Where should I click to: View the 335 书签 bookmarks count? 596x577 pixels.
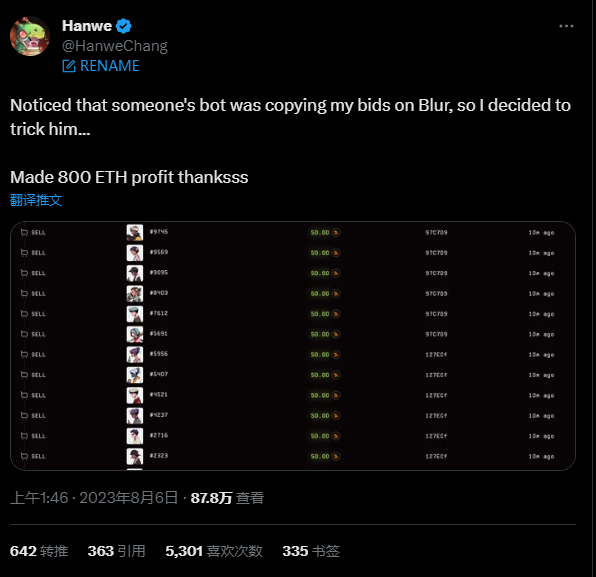(x=311, y=551)
